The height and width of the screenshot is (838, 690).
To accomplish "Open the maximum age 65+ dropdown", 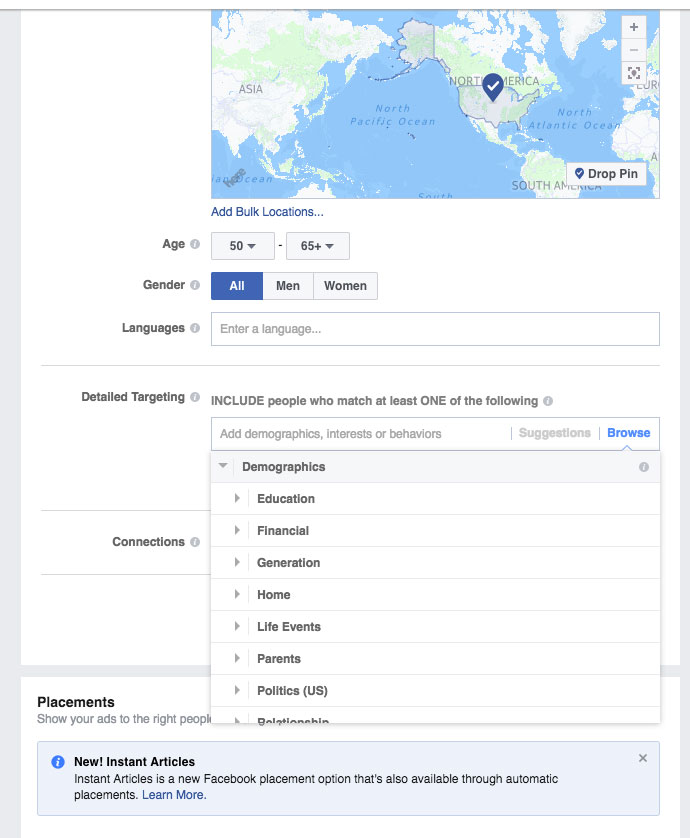I will coord(317,246).
